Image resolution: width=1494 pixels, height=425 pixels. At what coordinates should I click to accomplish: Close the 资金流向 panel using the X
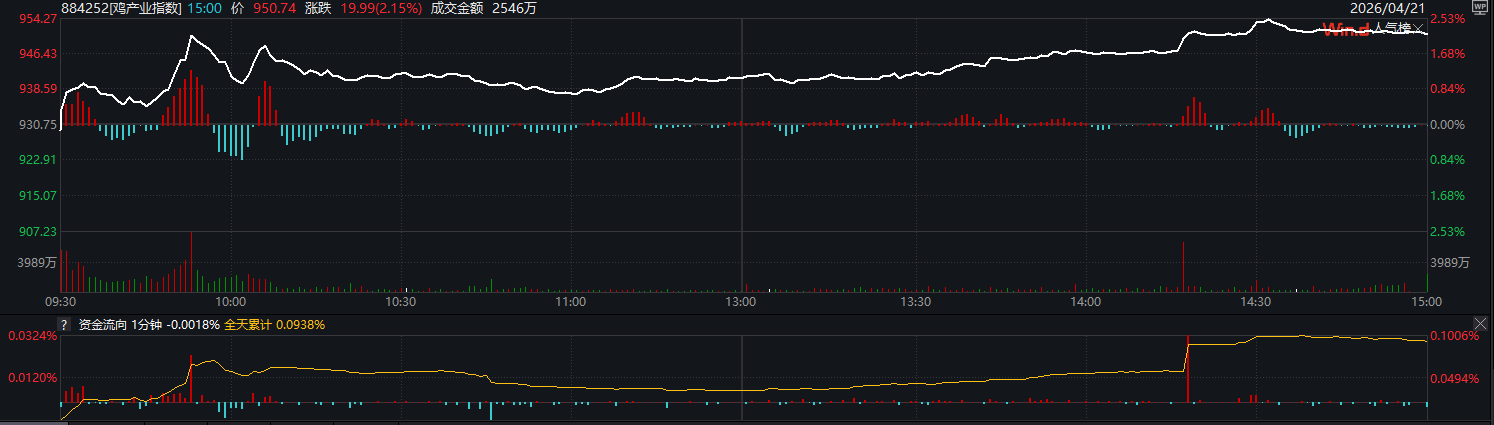click(x=1480, y=324)
